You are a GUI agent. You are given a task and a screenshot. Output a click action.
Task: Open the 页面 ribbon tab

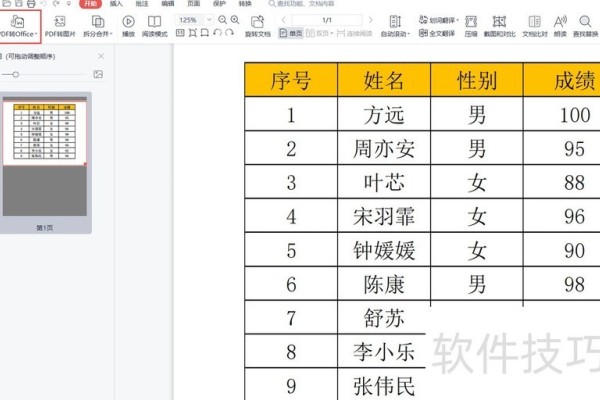coord(193,4)
